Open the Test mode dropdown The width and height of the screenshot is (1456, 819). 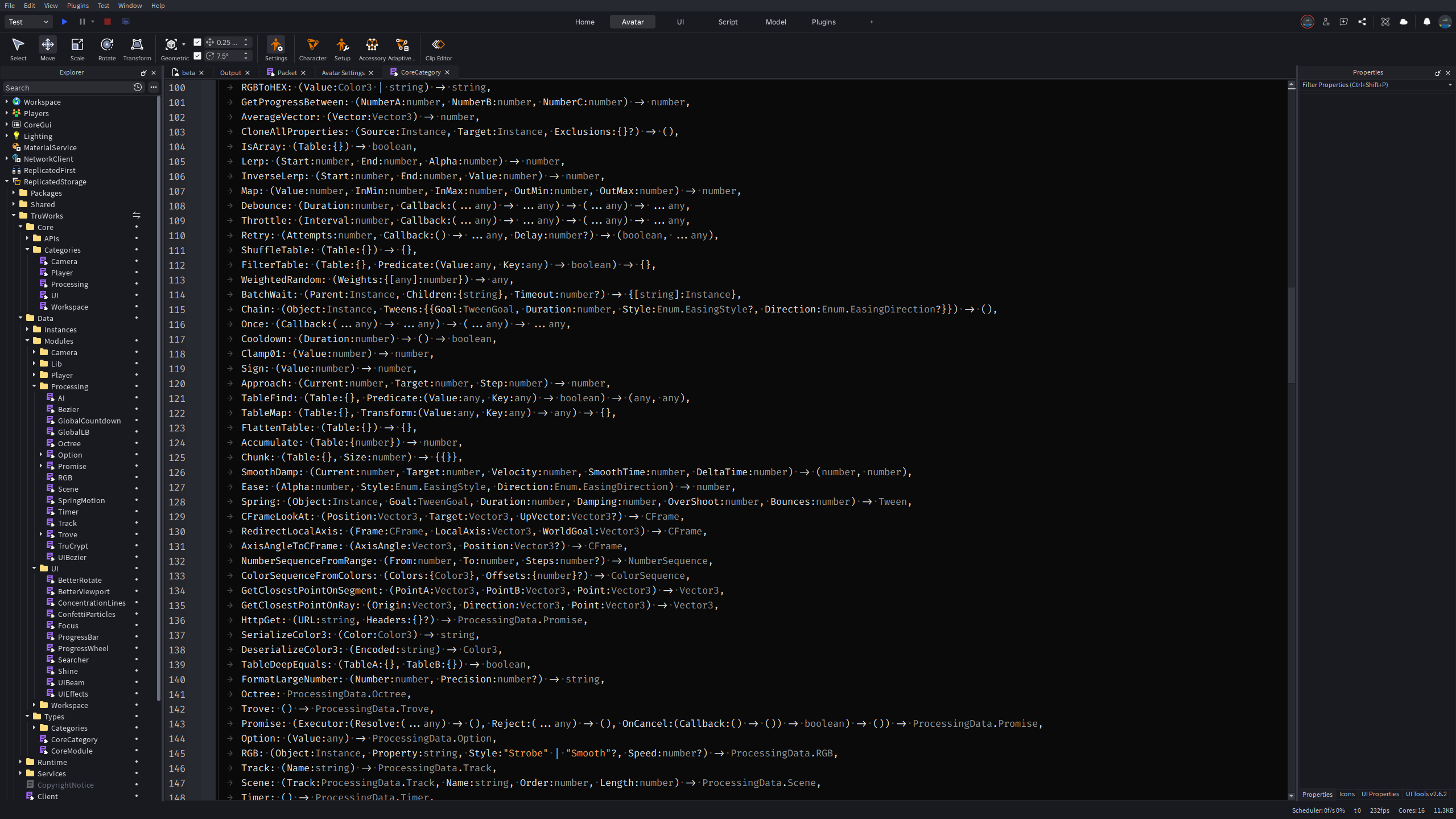[29, 22]
